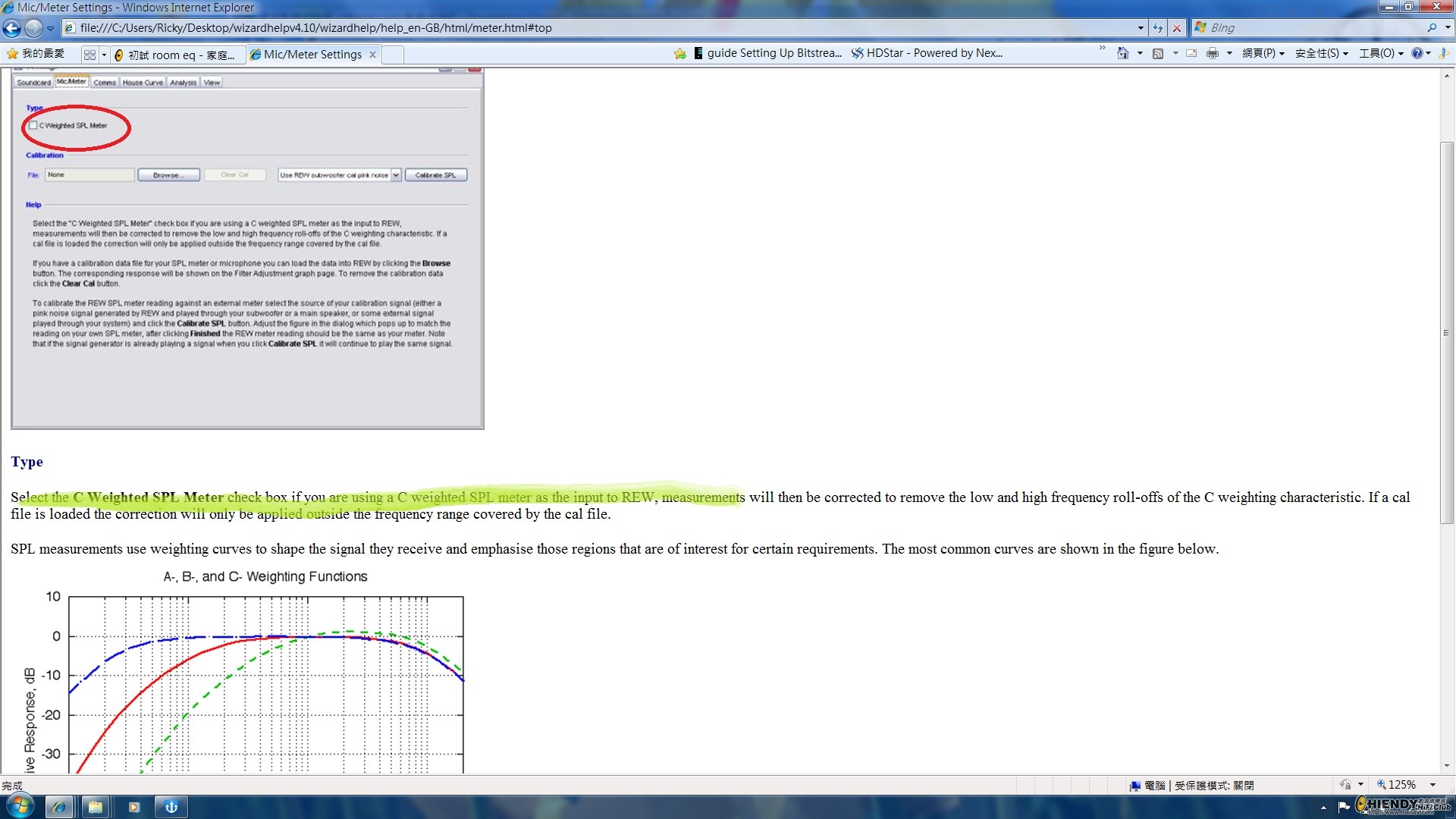The height and width of the screenshot is (819, 1456).
Task: Click the address bar showing meter.html
Action: pyautogui.click(x=599, y=28)
